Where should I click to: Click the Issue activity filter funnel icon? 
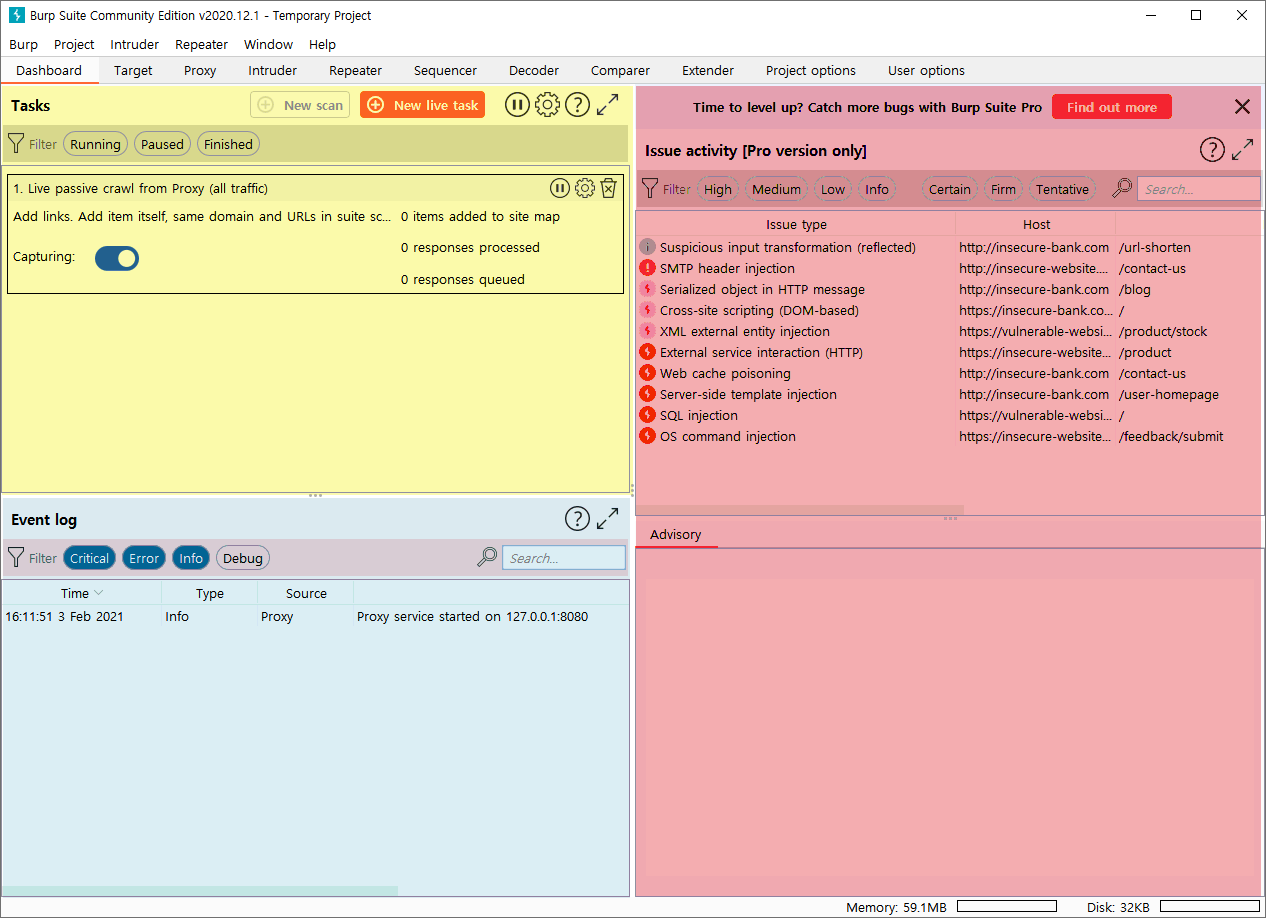point(650,189)
